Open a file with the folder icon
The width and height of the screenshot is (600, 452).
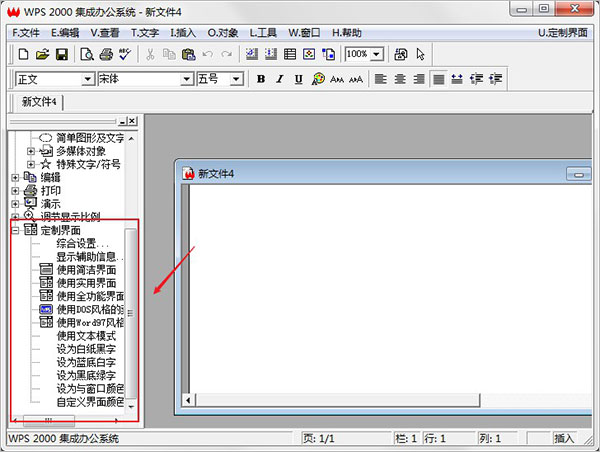[x=42, y=54]
